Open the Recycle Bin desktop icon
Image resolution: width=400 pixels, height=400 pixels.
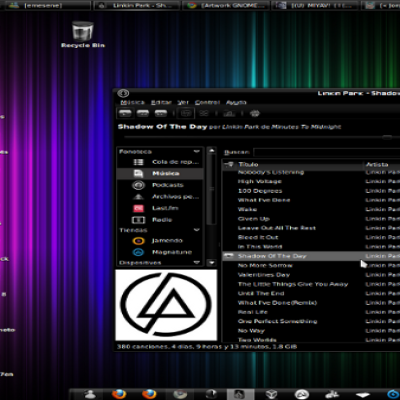pos(83,35)
